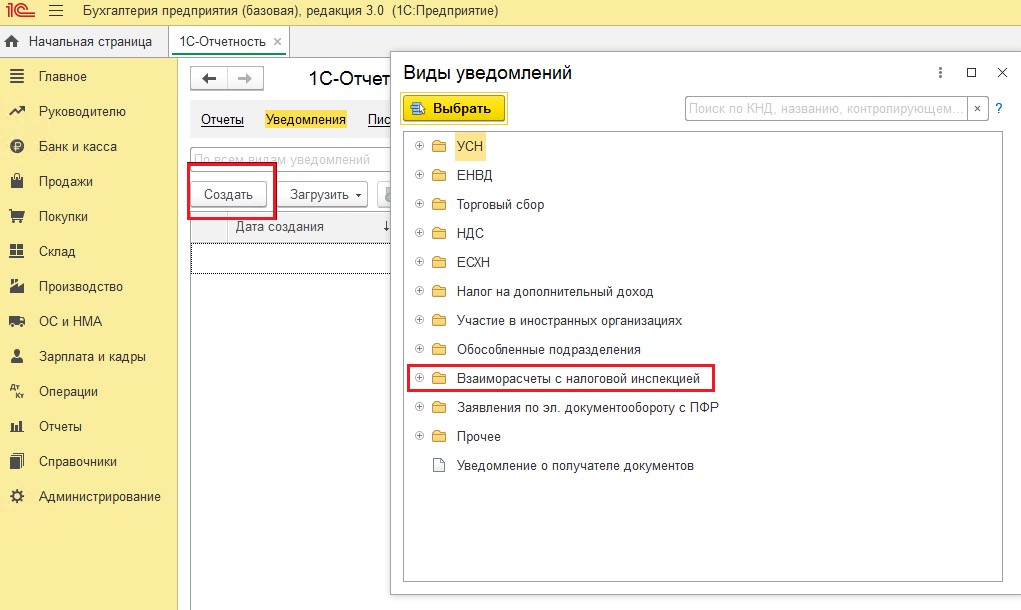Switch to the Отчеты link tab
Viewport: 1021px width, 610px height.
pos(222,120)
